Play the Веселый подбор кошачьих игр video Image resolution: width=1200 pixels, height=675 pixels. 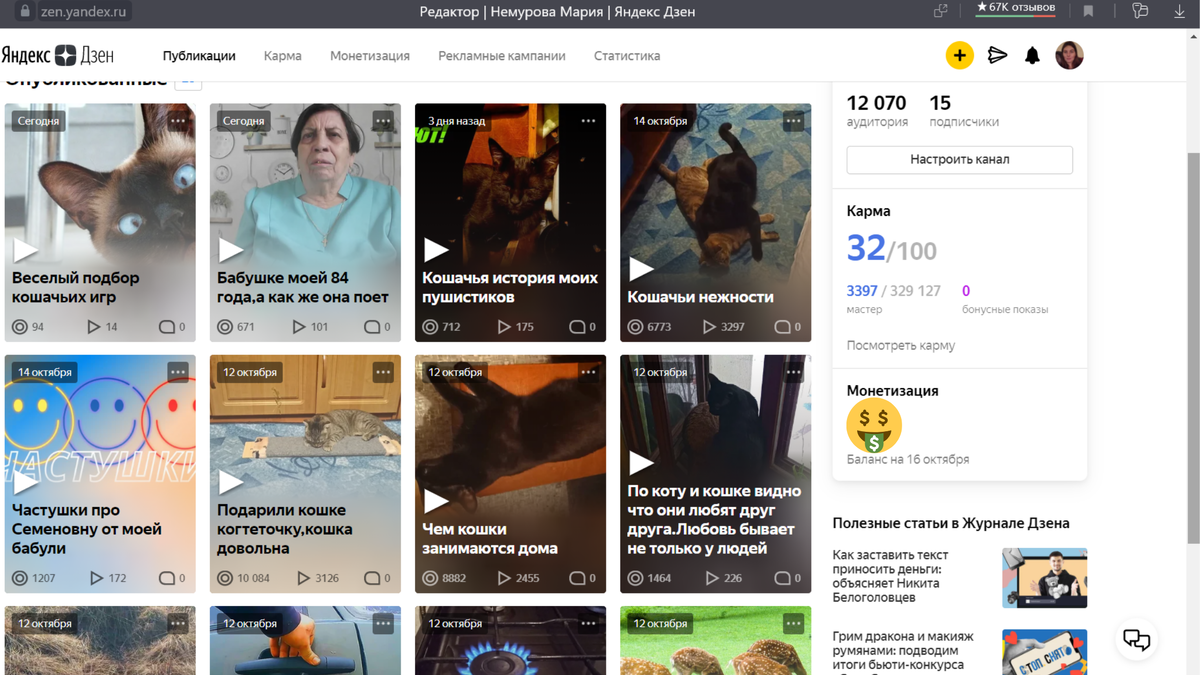(25, 250)
